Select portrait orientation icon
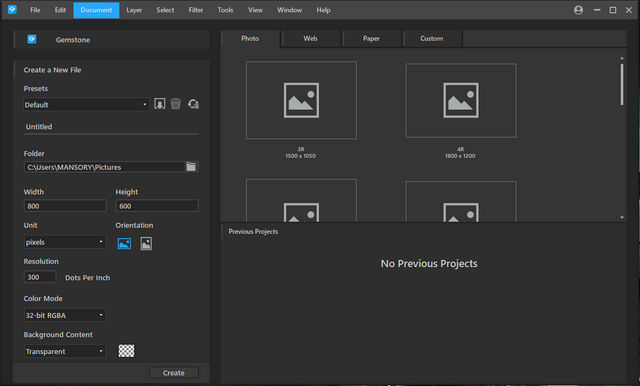Screen dimensions: 640x386 146,244
